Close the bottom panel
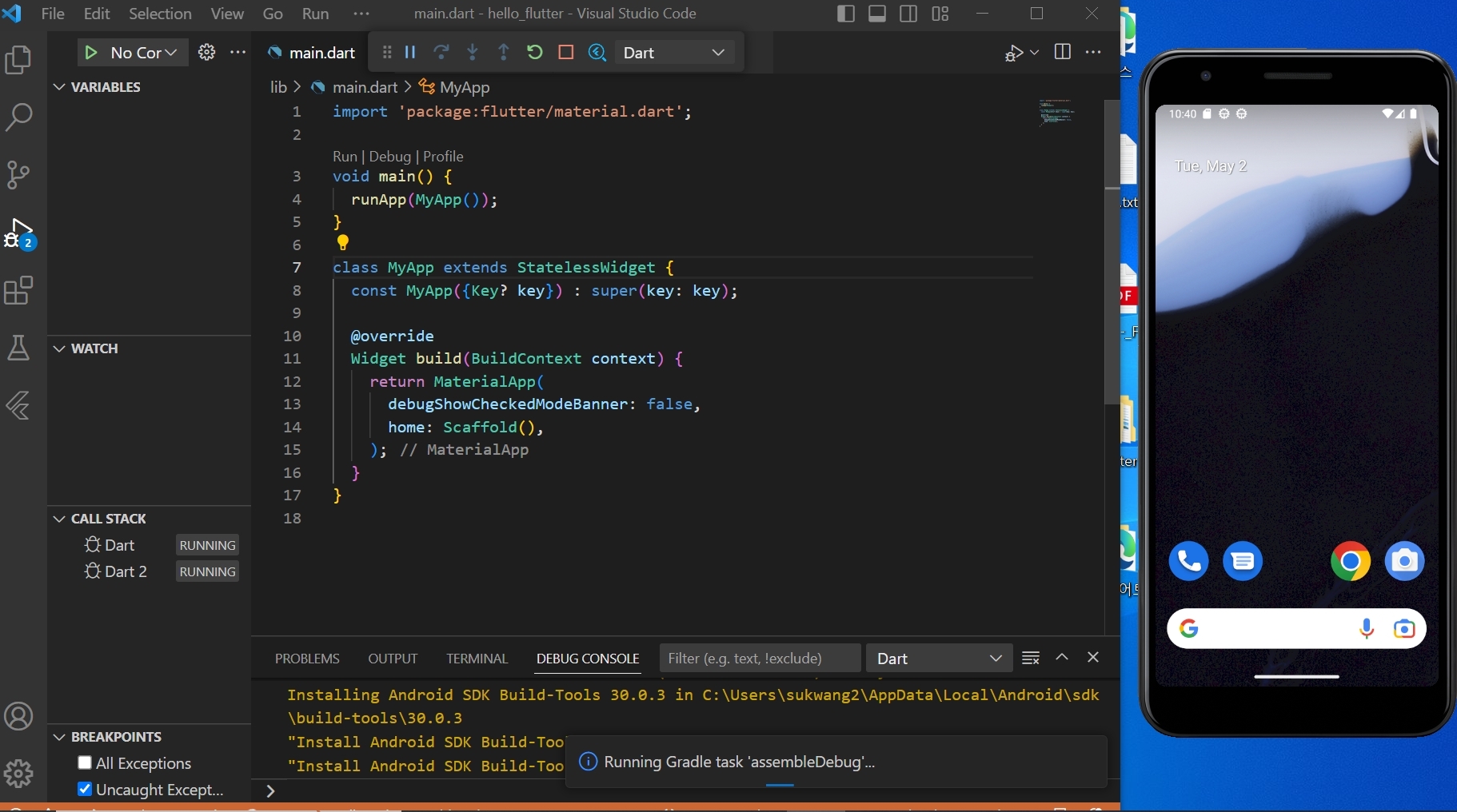Viewport: 1457px width, 812px height. [x=1093, y=657]
